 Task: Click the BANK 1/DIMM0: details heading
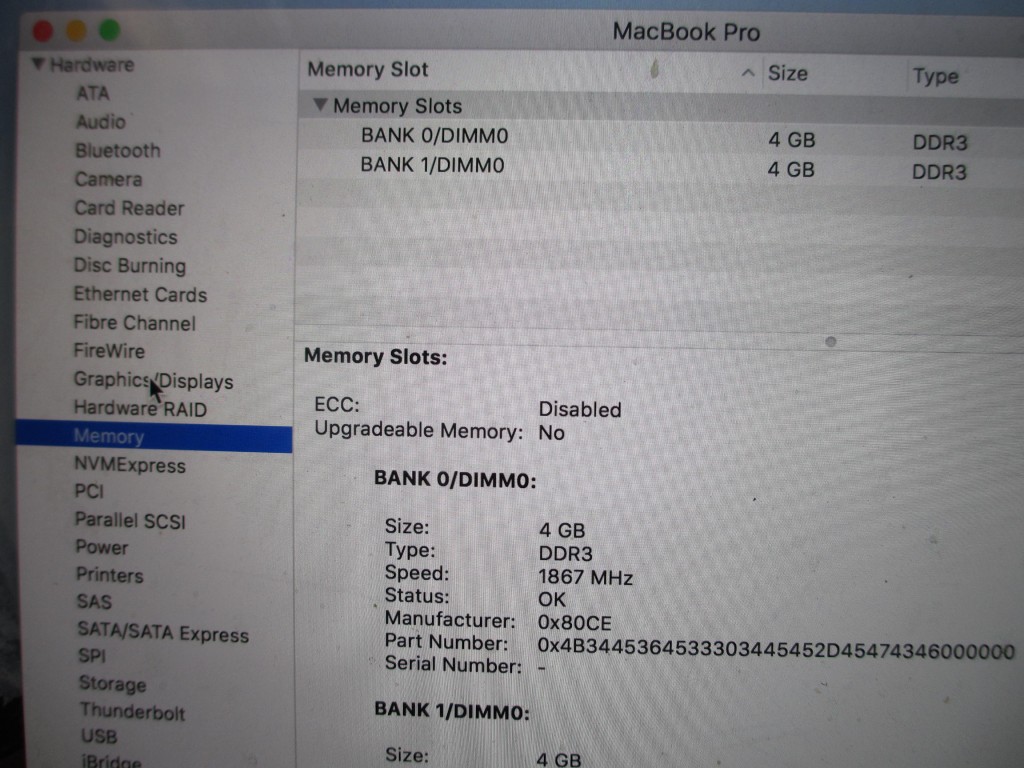click(452, 711)
